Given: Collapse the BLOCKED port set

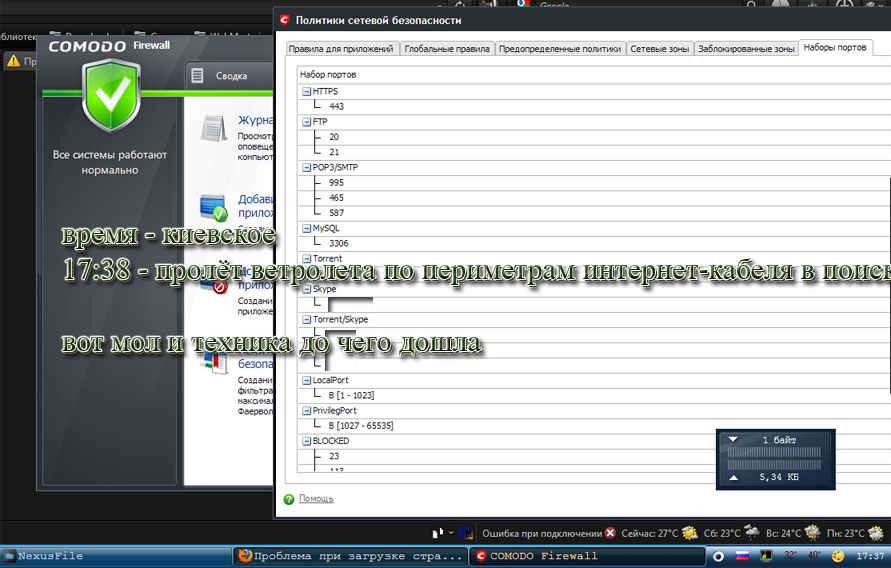Looking at the screenshot, I should click(x=307, y=441).
